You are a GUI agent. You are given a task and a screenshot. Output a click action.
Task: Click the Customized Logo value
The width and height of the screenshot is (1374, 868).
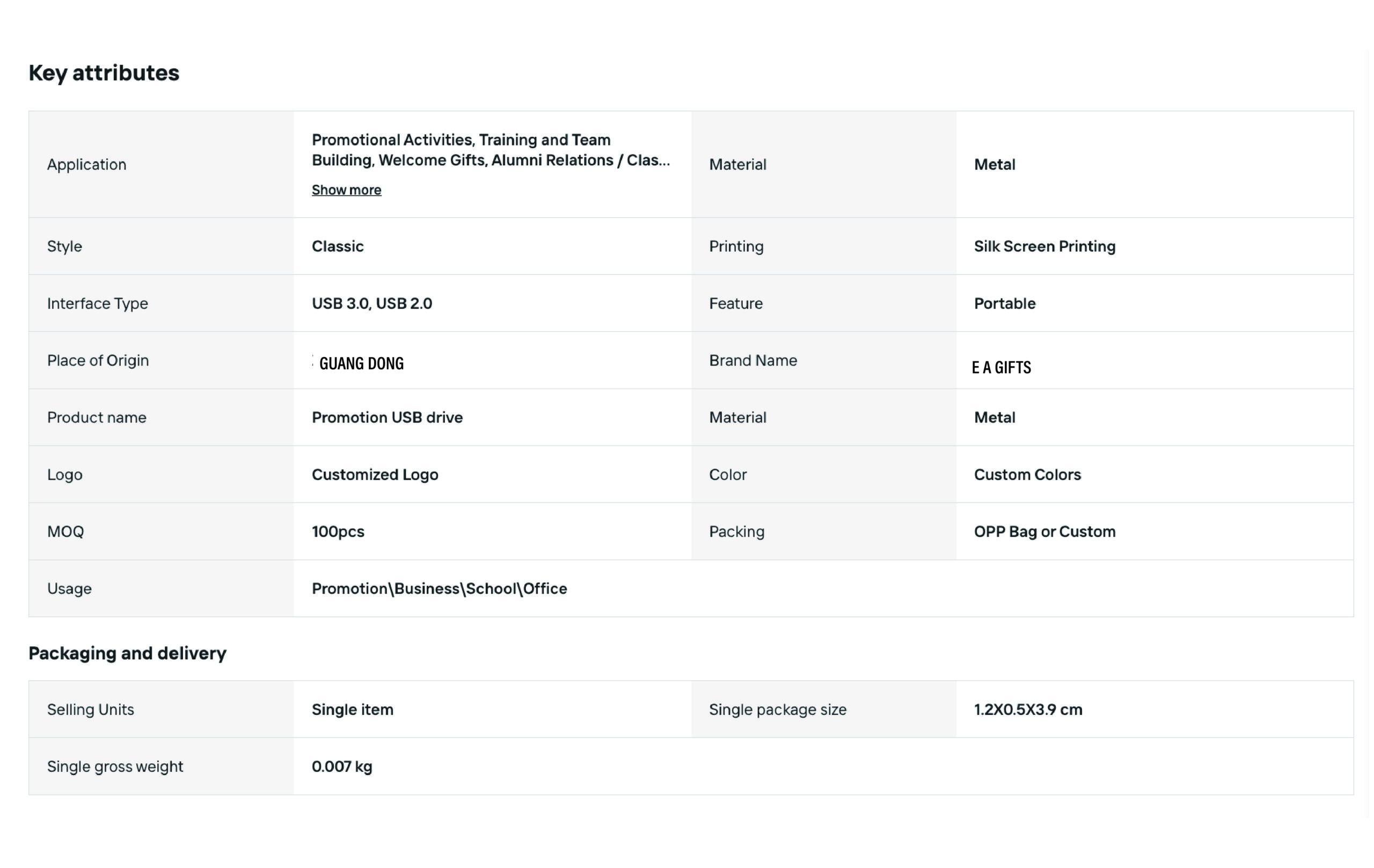[x=375, y=475]
